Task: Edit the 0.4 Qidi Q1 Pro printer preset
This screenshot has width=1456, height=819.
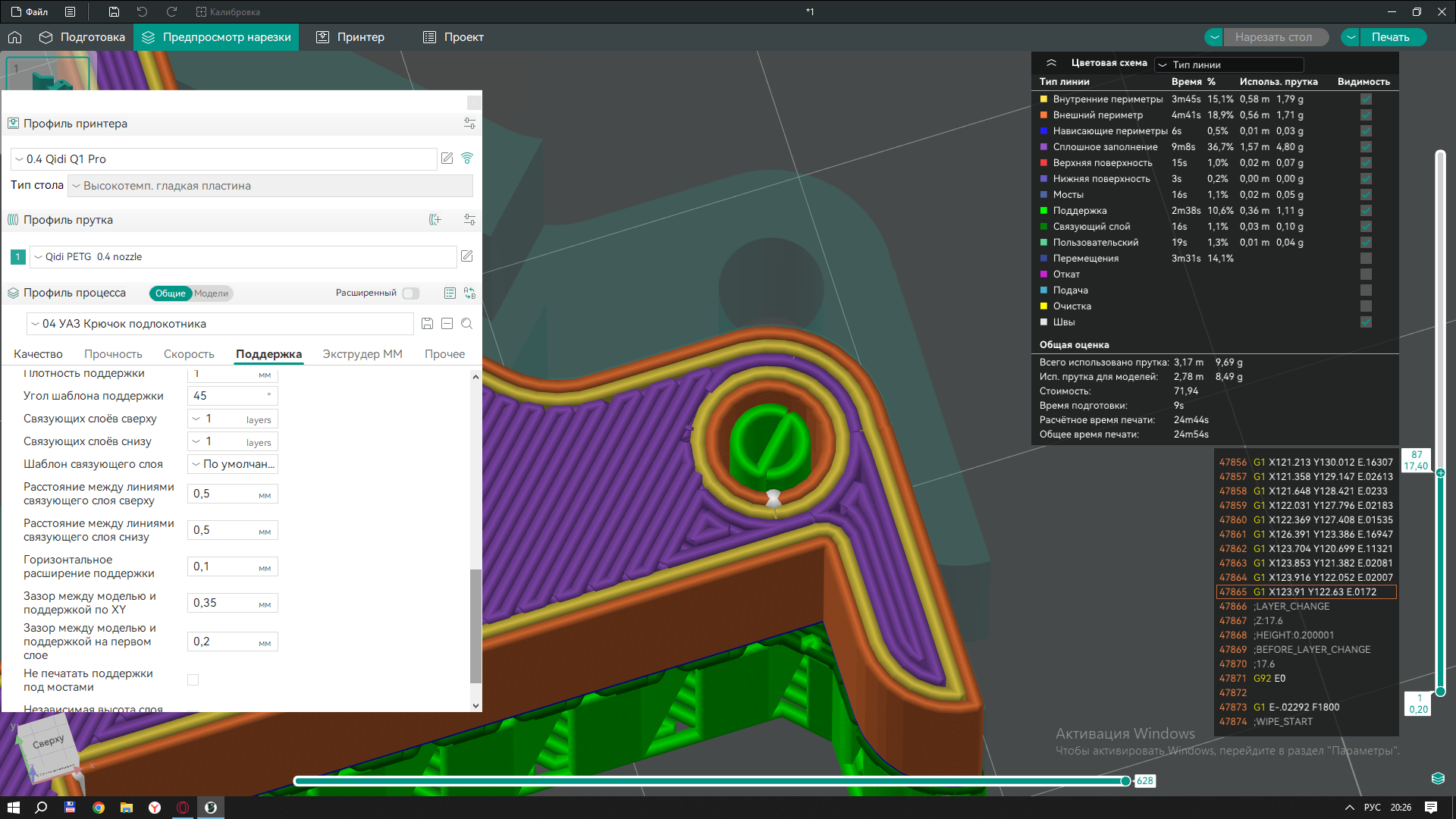Action: click(x=447, y=158)
